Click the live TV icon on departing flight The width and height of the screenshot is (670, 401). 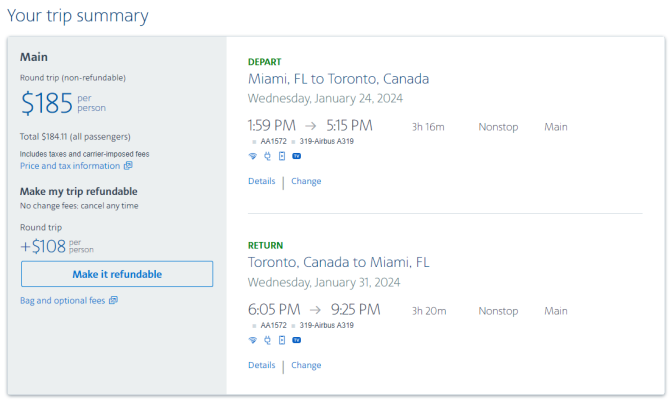click(x=297, y=156)
